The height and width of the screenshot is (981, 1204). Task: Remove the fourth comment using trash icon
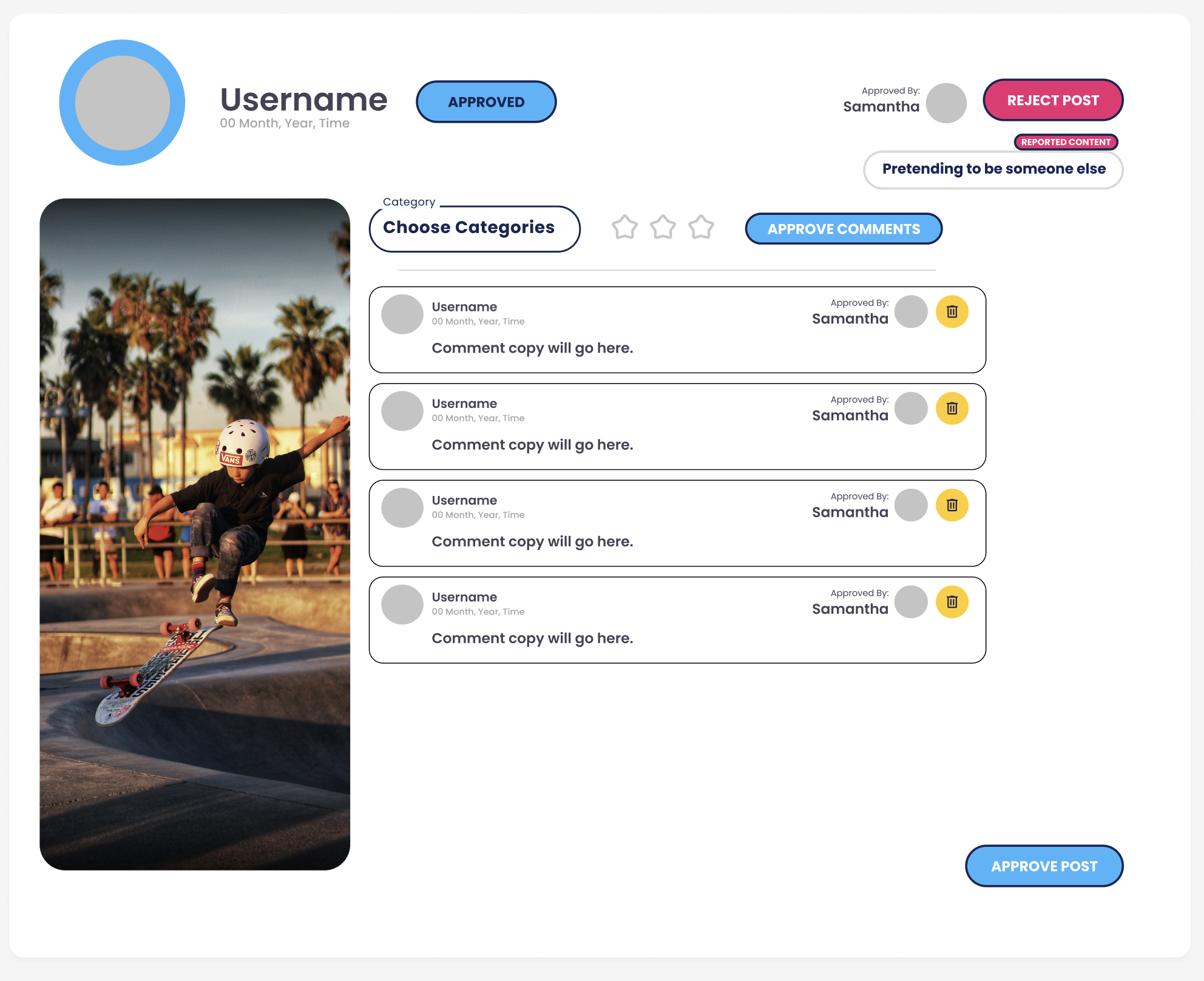pos(952,602)
